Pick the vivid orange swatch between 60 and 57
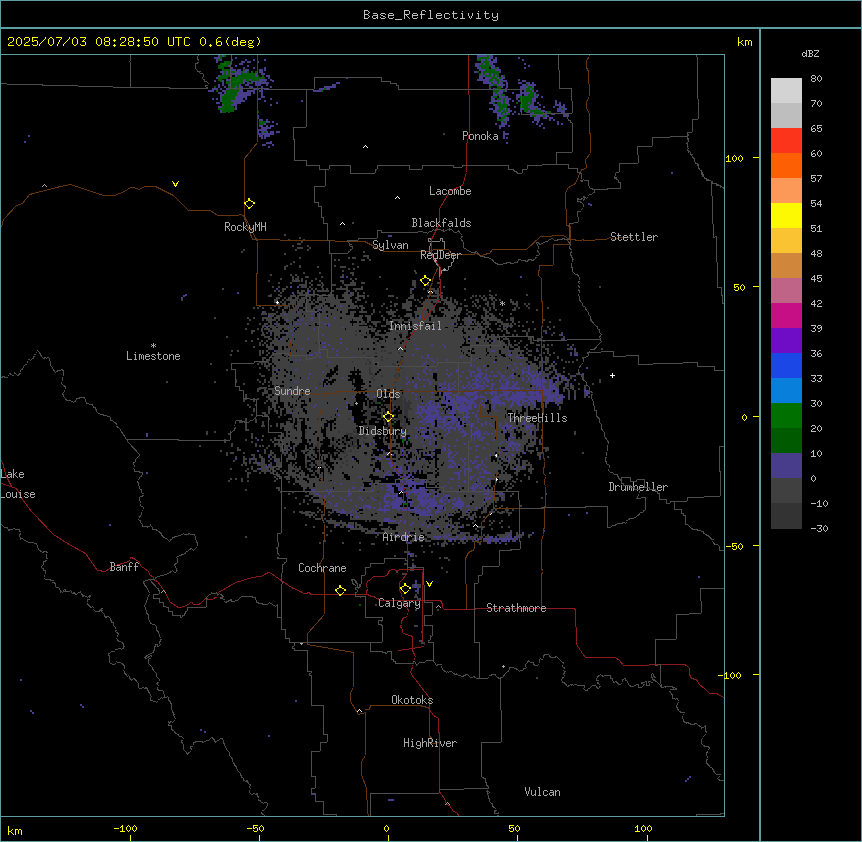 pyautogui.click(x=786, y=165)
